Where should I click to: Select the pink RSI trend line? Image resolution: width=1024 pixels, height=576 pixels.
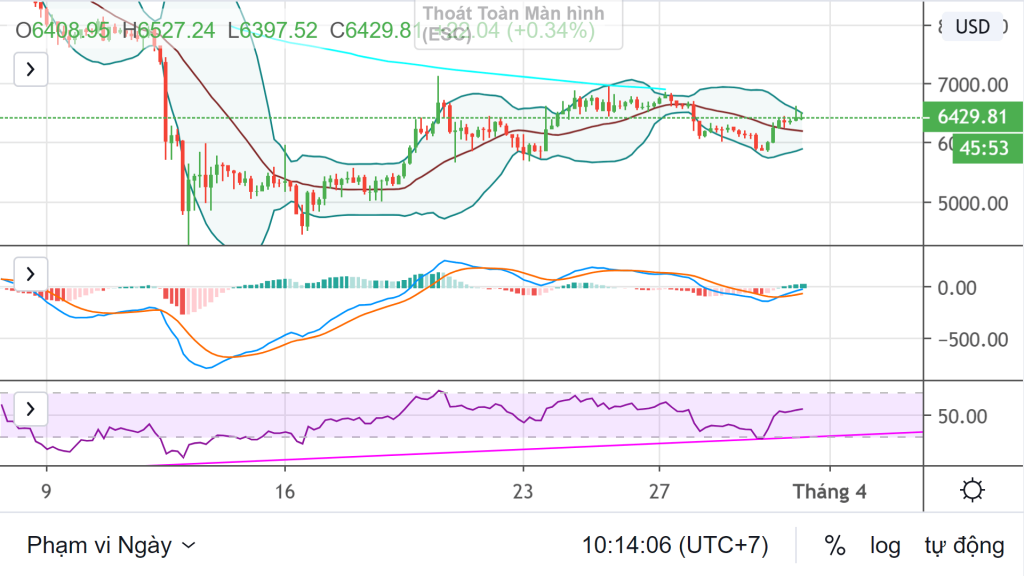tap(600, 446)
